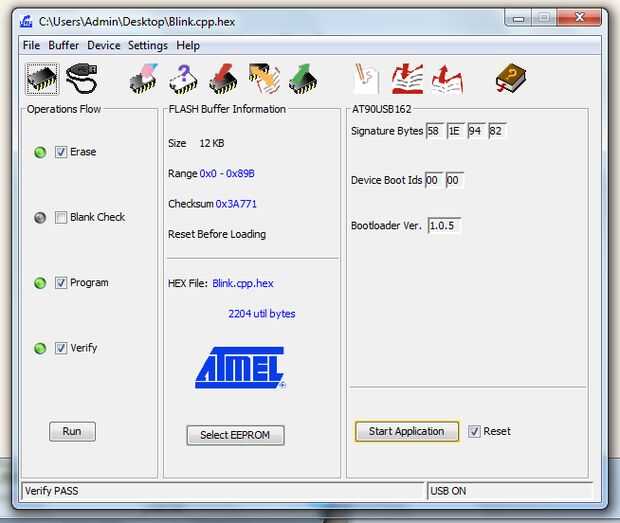620x523 pixels.
Task: Open the Device menu
Action: tap(104, 45)
